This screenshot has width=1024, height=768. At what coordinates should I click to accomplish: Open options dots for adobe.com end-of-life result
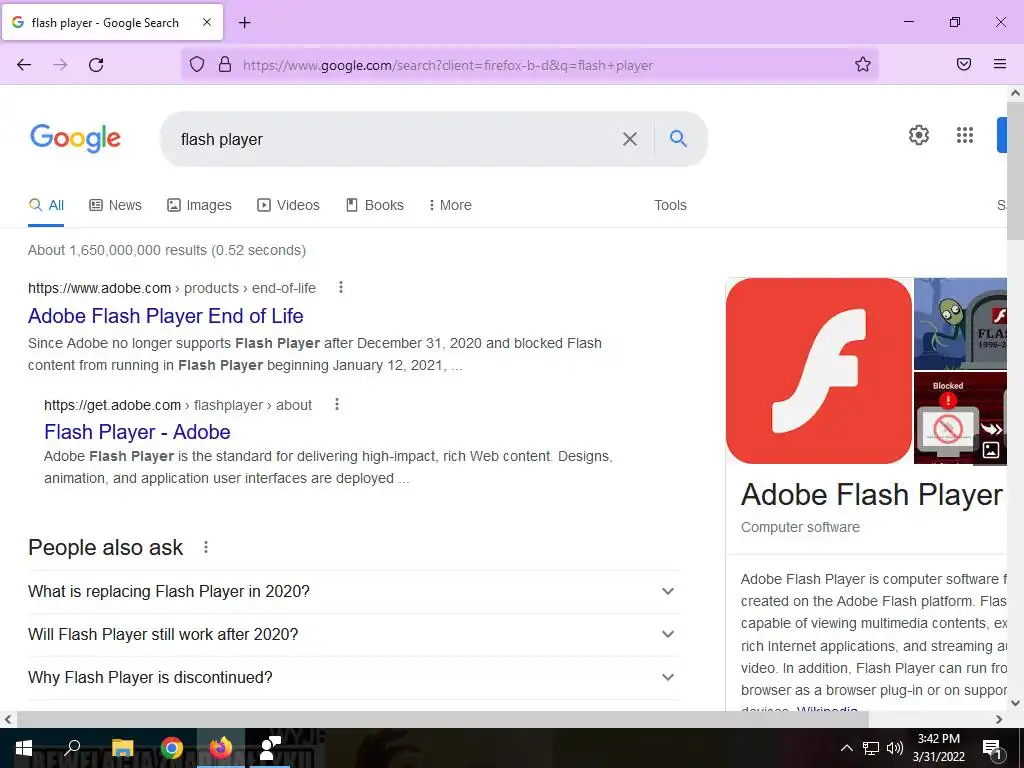click(341, 287)
